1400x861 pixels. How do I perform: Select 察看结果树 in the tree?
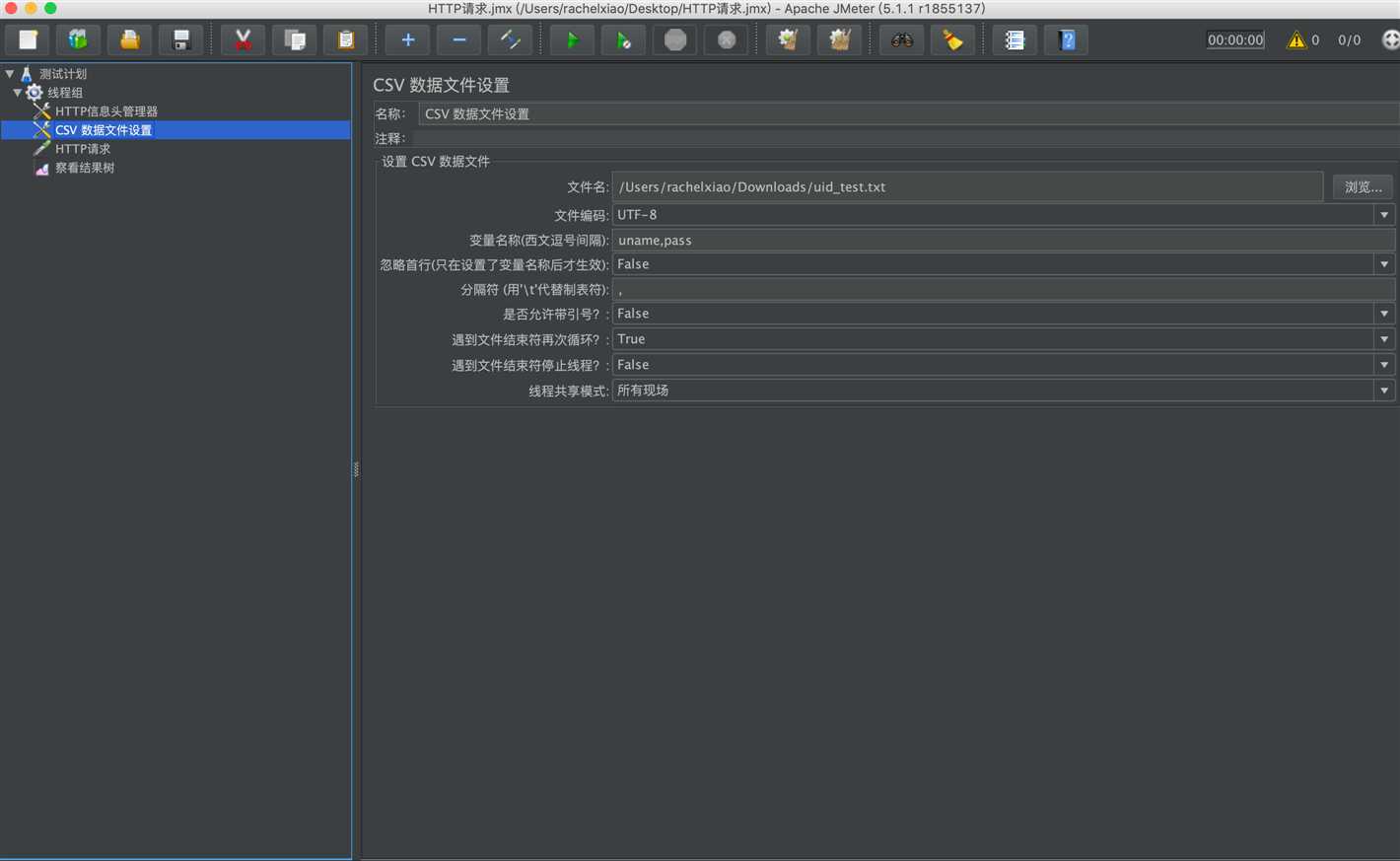[85, 168]
